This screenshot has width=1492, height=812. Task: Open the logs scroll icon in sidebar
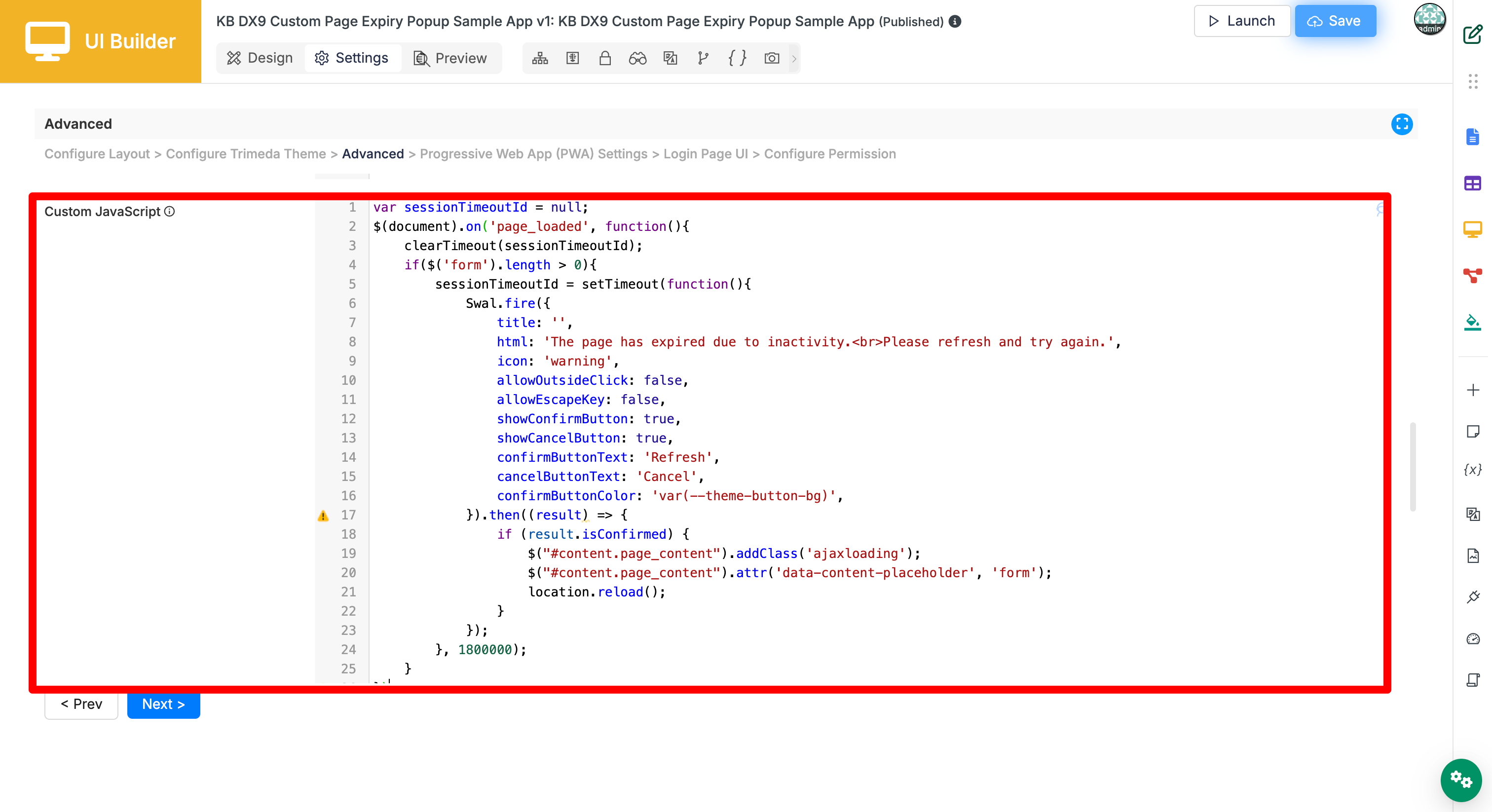pyautogui.click(x=1473, y=680)
